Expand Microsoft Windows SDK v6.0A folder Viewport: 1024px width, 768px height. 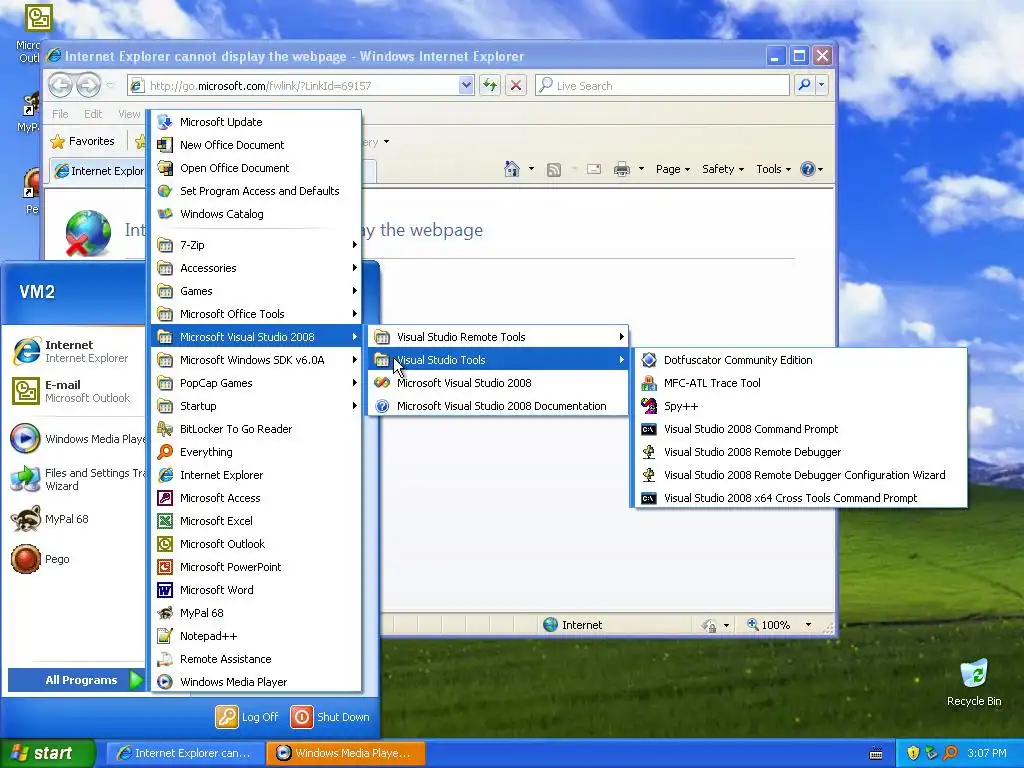(x=257, y=360)
